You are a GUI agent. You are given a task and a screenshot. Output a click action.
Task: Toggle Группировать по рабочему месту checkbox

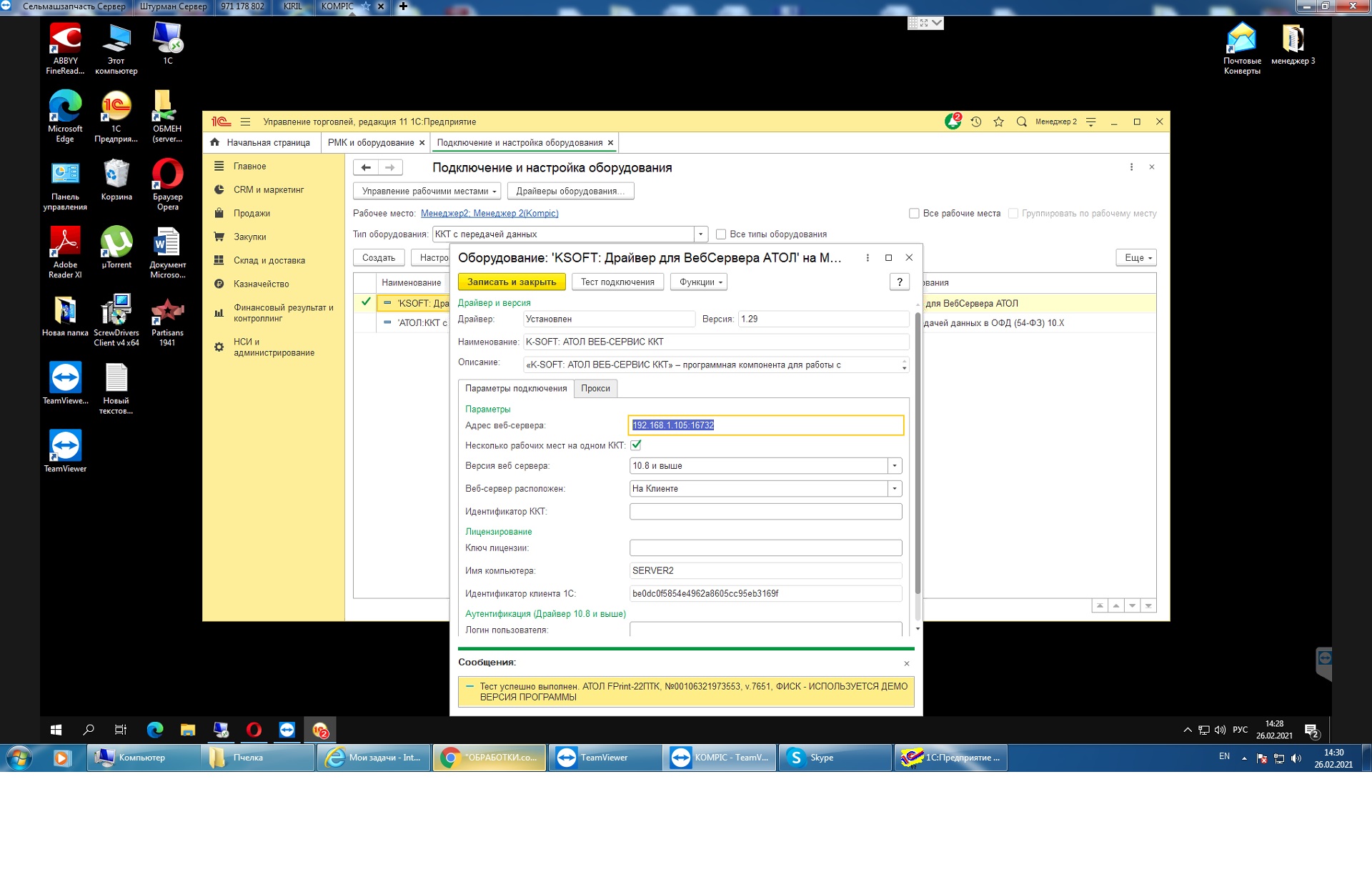click(x=1013, y=213)
